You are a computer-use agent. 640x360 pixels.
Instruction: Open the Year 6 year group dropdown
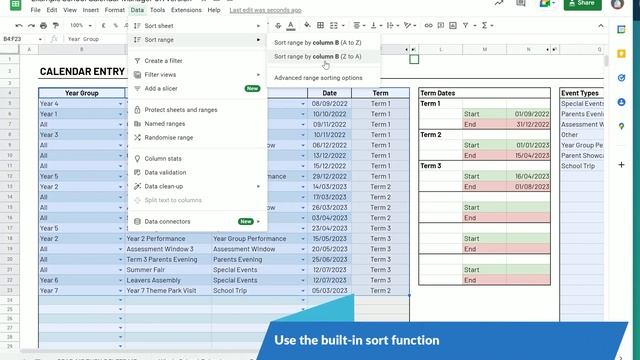click(x=120, y=280)
